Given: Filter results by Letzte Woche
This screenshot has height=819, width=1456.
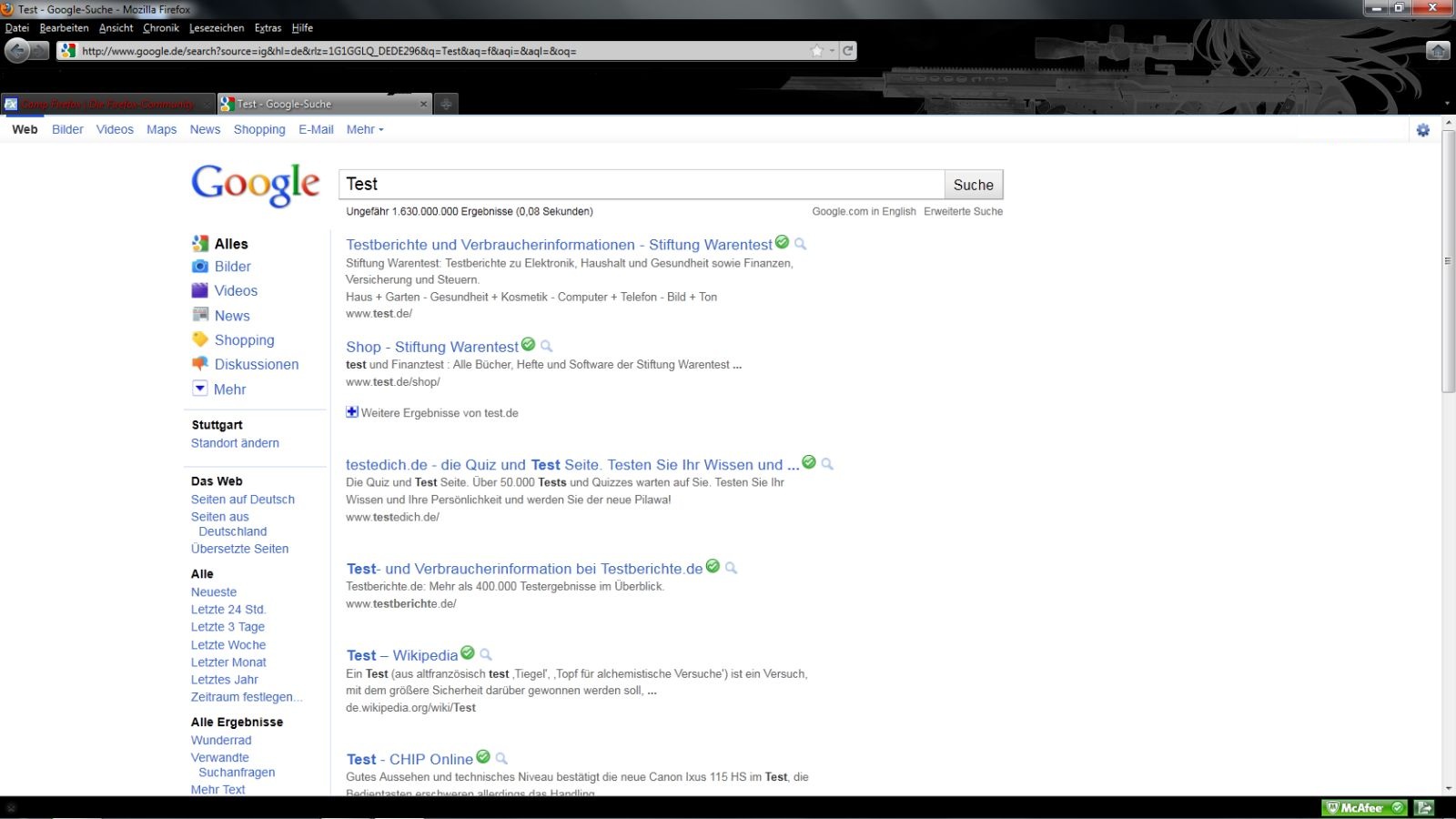Looking at the screenshot, I should coord(228,645).
